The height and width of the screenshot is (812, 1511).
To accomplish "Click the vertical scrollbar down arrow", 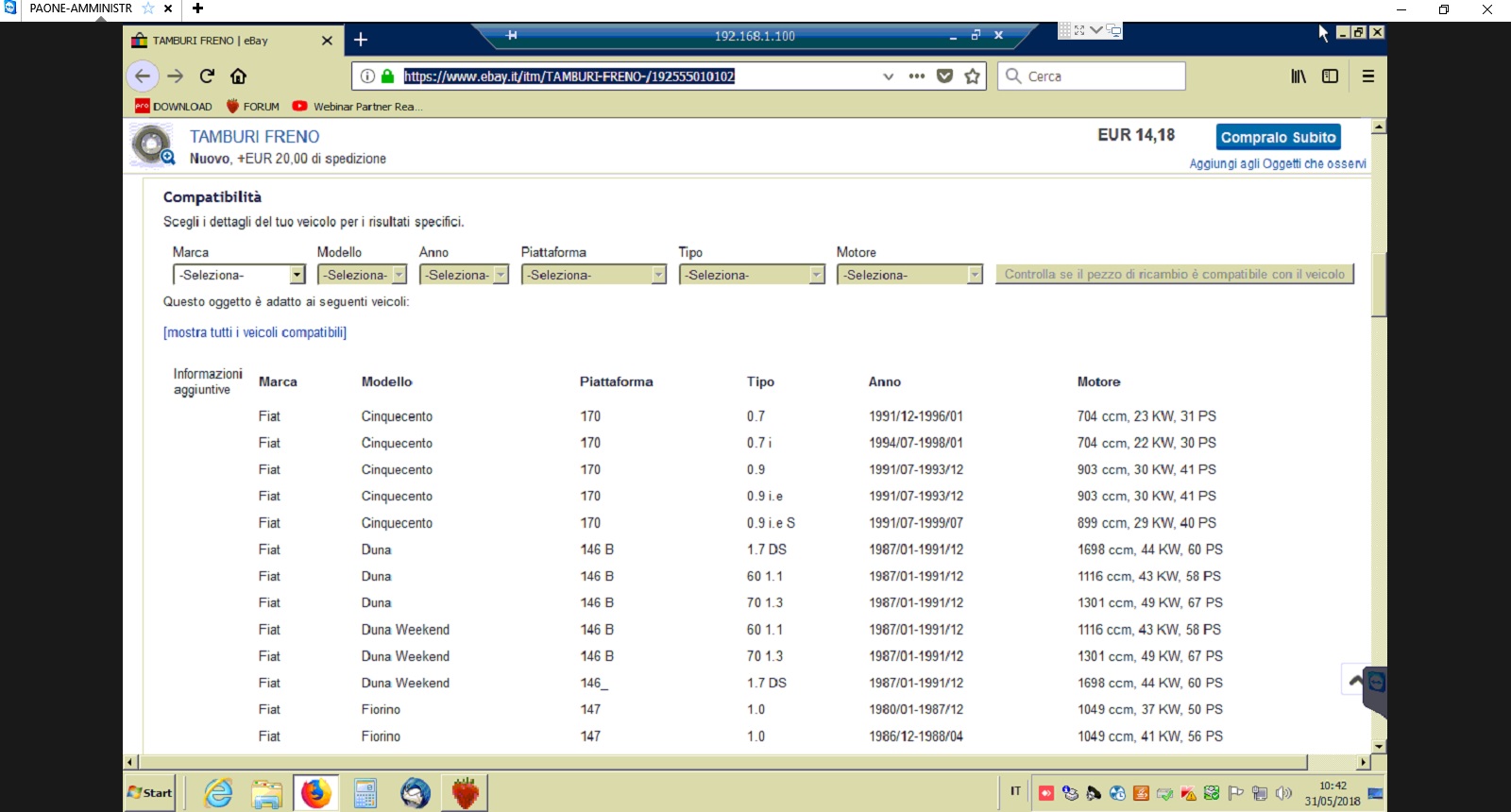I will pyautogui.click(x=1380, y=746).
